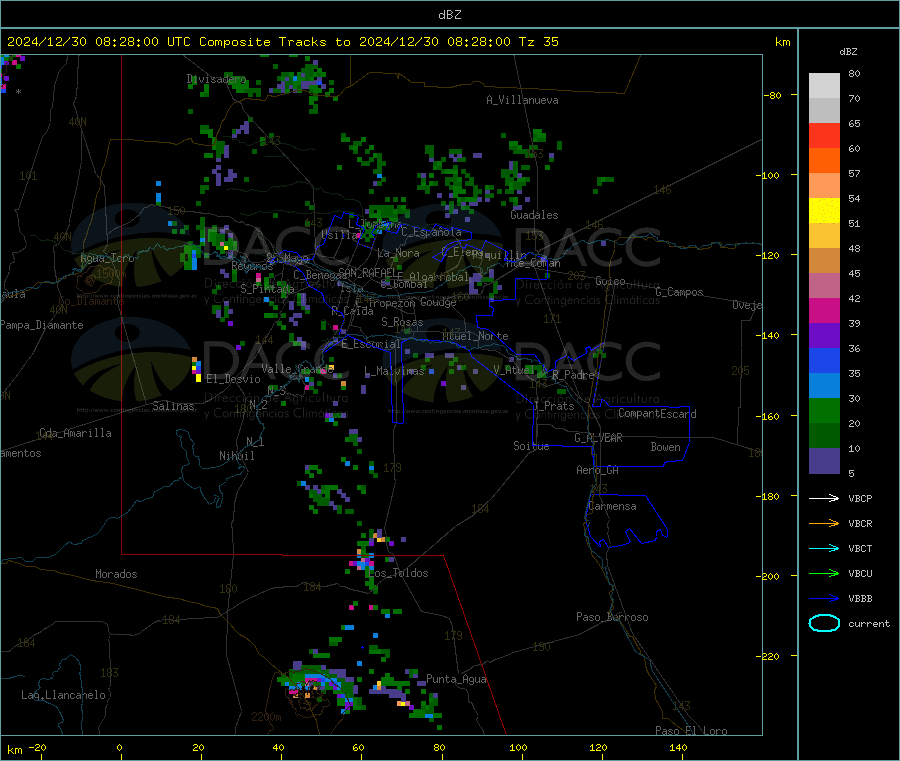Select the light gray swatch below 80
Screen dimensions: 900x761
(824, 86)
